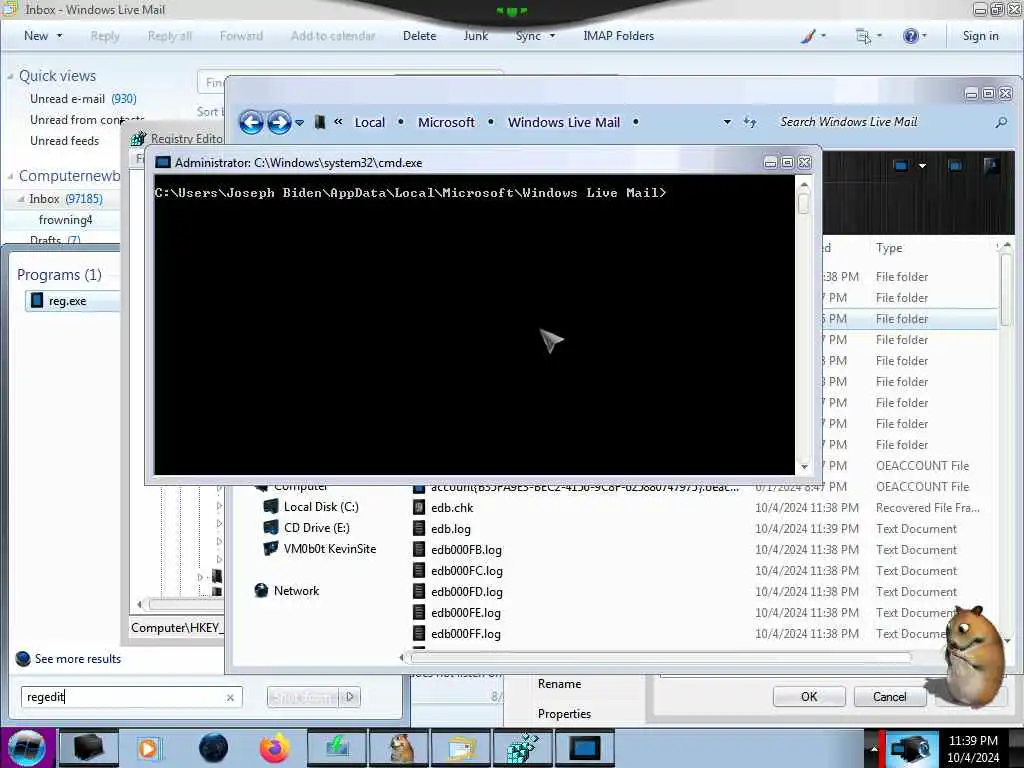Select the edb.chk file
1024x768 pixels.
[x=452, y=507]
